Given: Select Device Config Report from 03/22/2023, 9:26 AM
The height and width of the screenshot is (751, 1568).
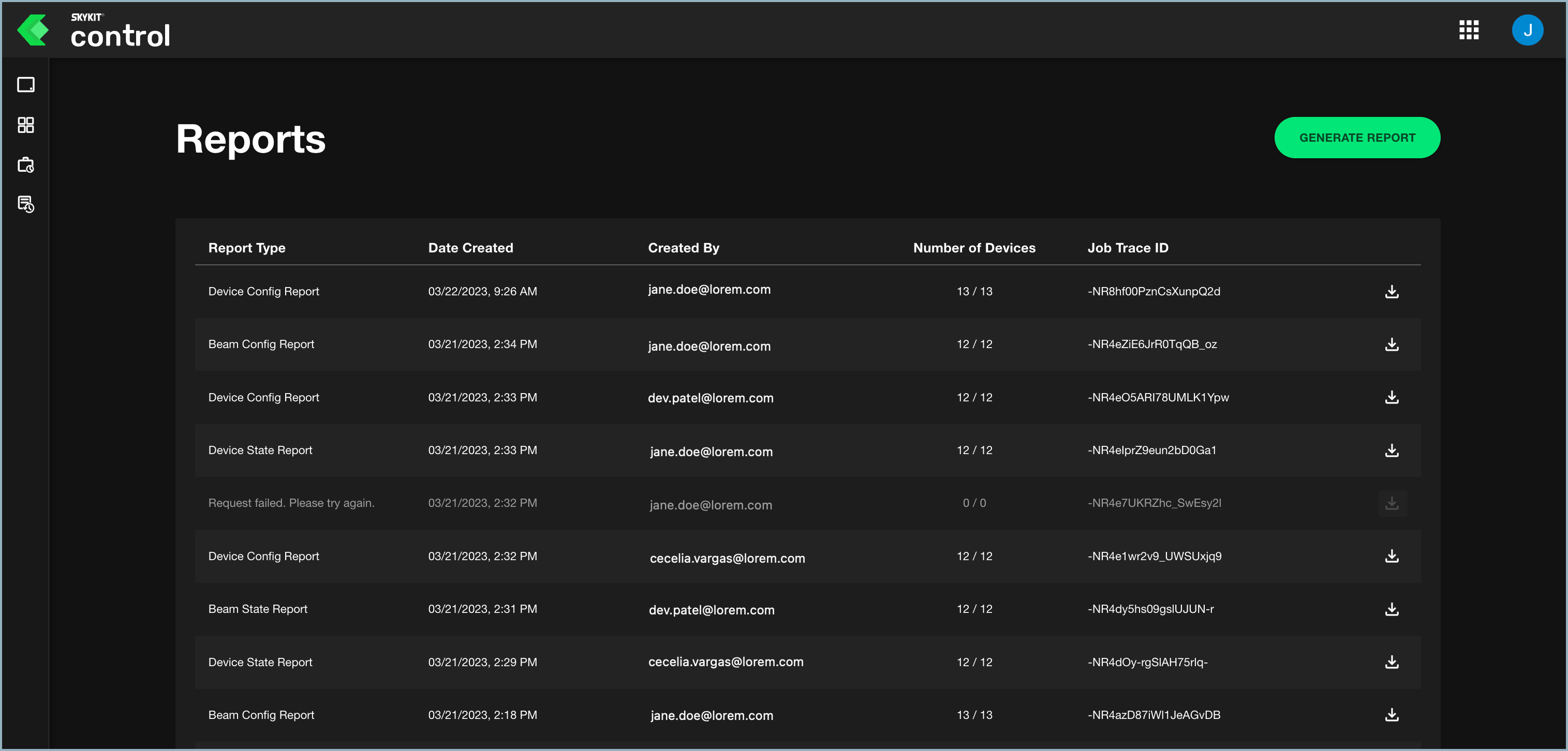Looking at the screenshot, I should (263, 292).
